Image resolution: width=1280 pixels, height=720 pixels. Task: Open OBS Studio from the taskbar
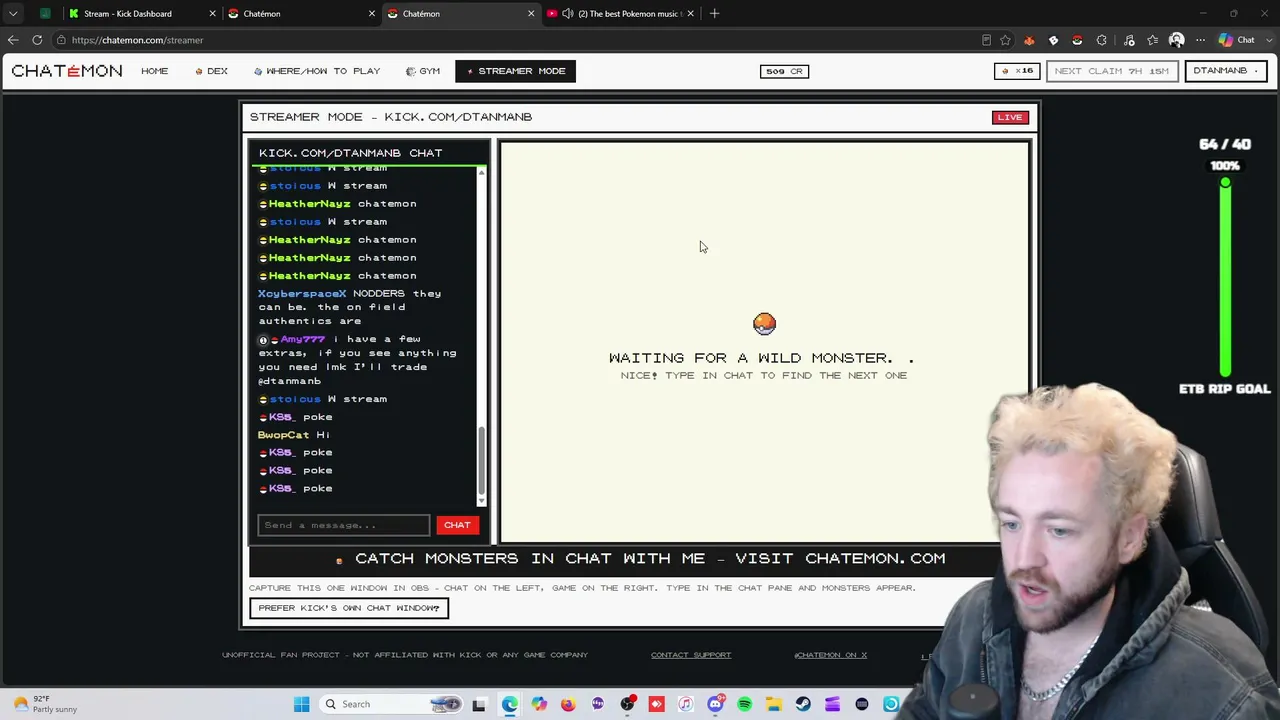click(627, 704)
